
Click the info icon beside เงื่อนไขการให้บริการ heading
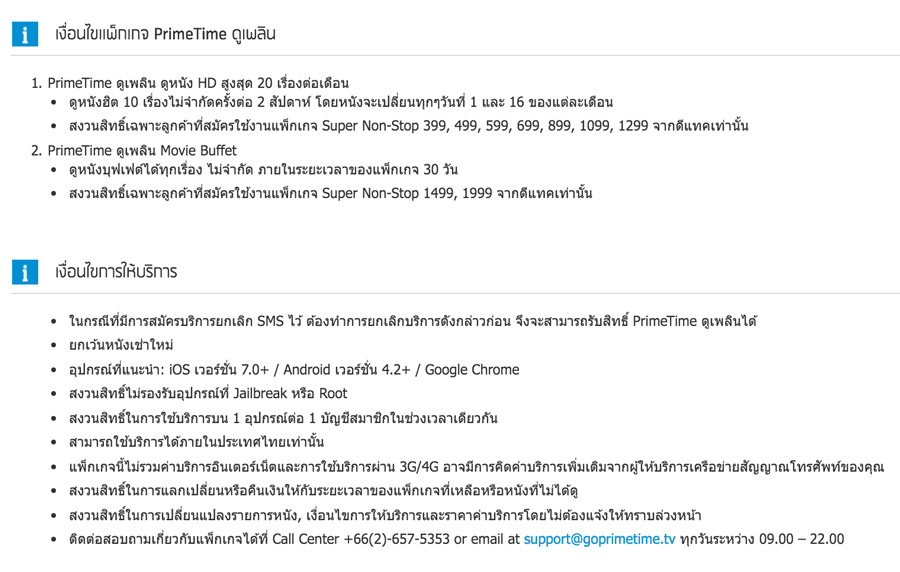click(25, 272)
